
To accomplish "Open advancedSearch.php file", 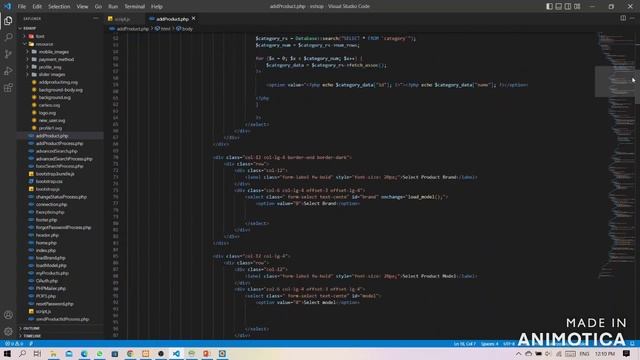I will click(x=57, y=151).
